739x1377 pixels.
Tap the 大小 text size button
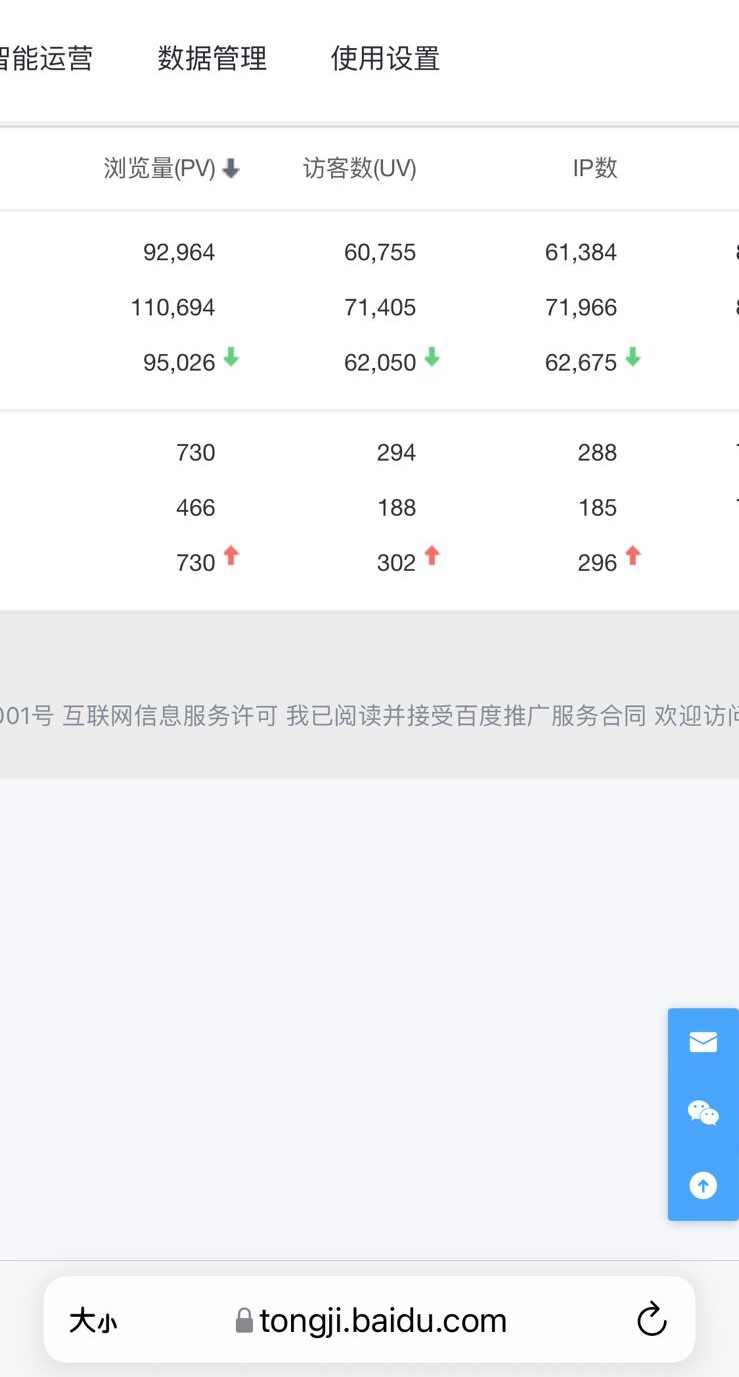tap(93, 1321)
